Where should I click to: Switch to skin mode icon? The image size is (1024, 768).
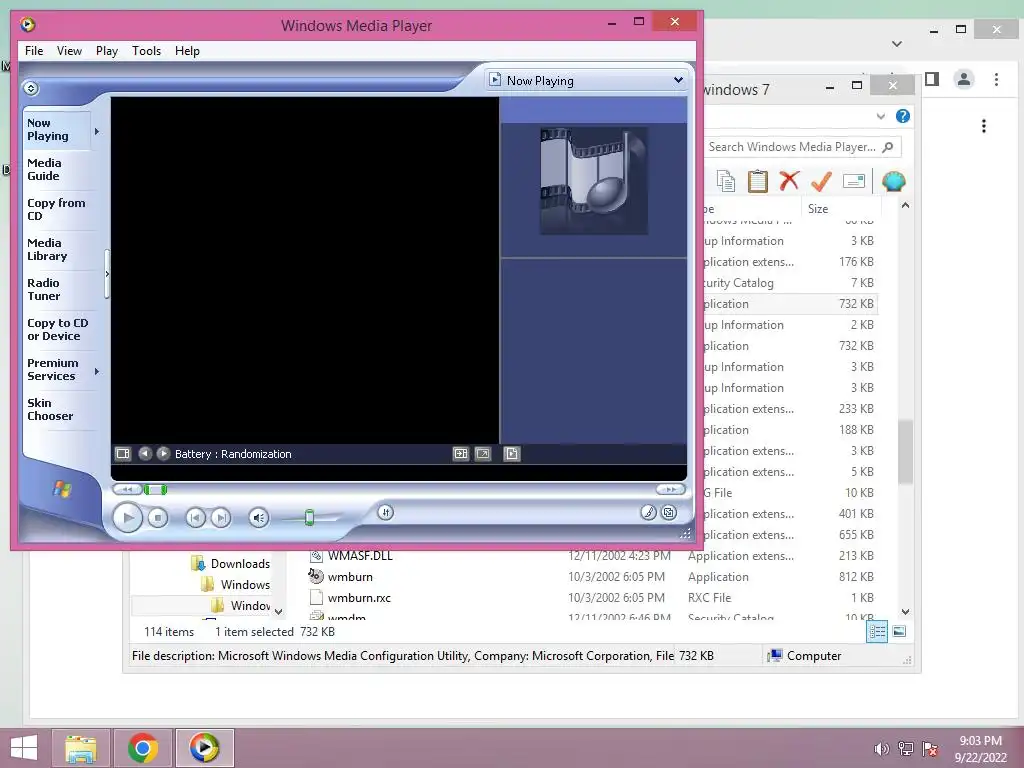(669, 513)
